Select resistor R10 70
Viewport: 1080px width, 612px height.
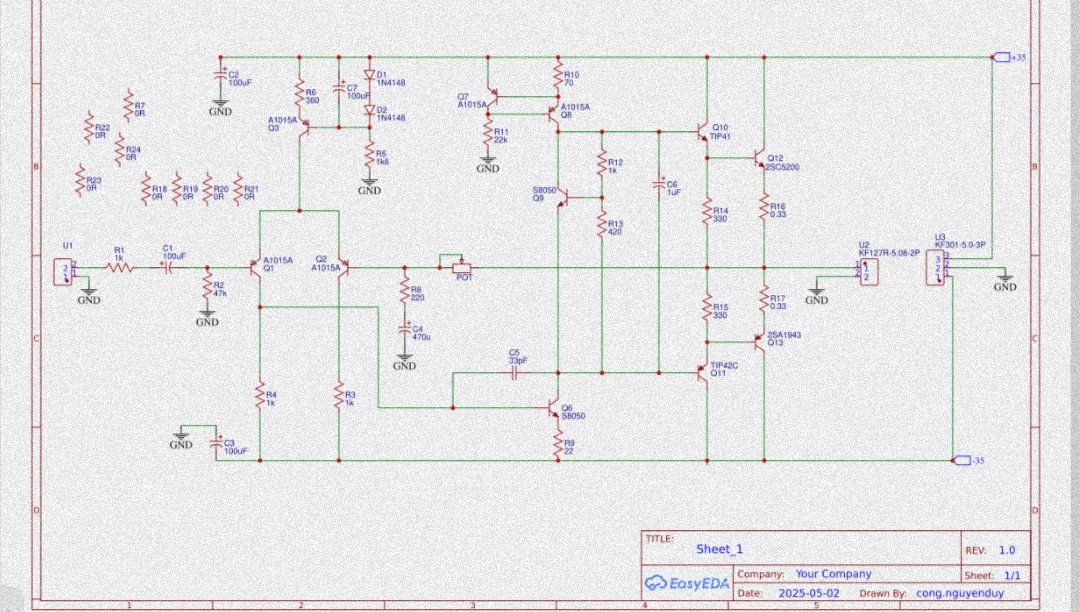tap(558, 76)
